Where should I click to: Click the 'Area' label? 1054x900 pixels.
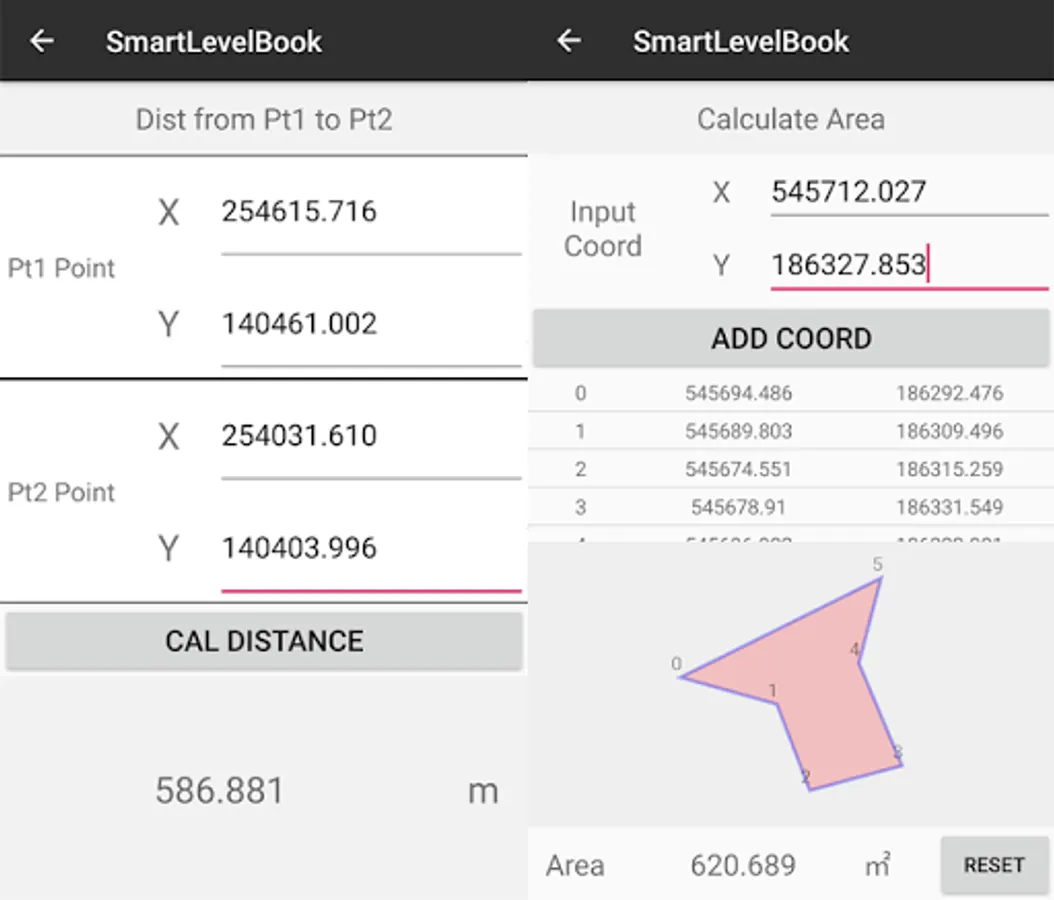point(575,865)
